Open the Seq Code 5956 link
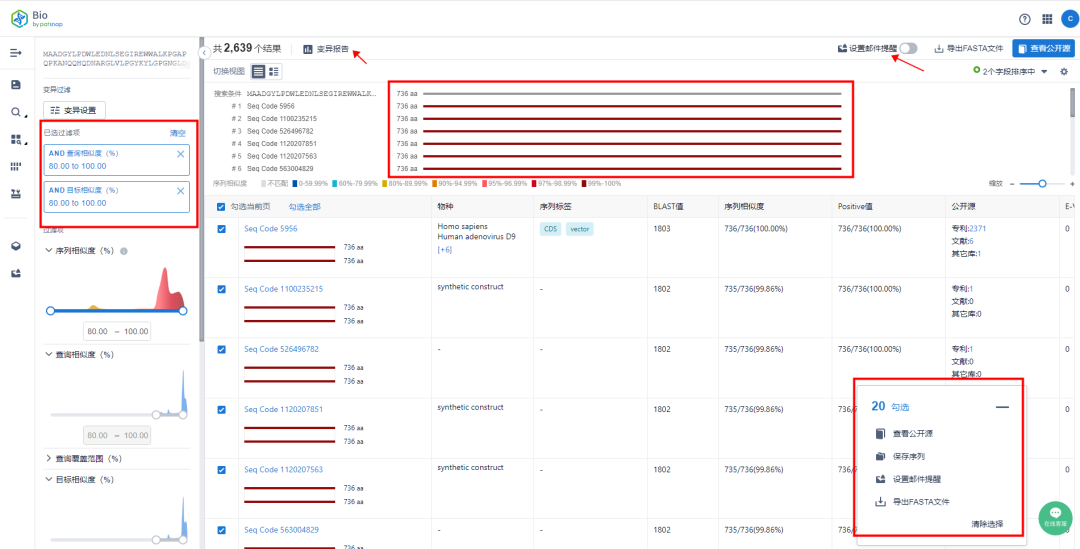The height and width of the screenshot is (549, 1080). (271, 229)
